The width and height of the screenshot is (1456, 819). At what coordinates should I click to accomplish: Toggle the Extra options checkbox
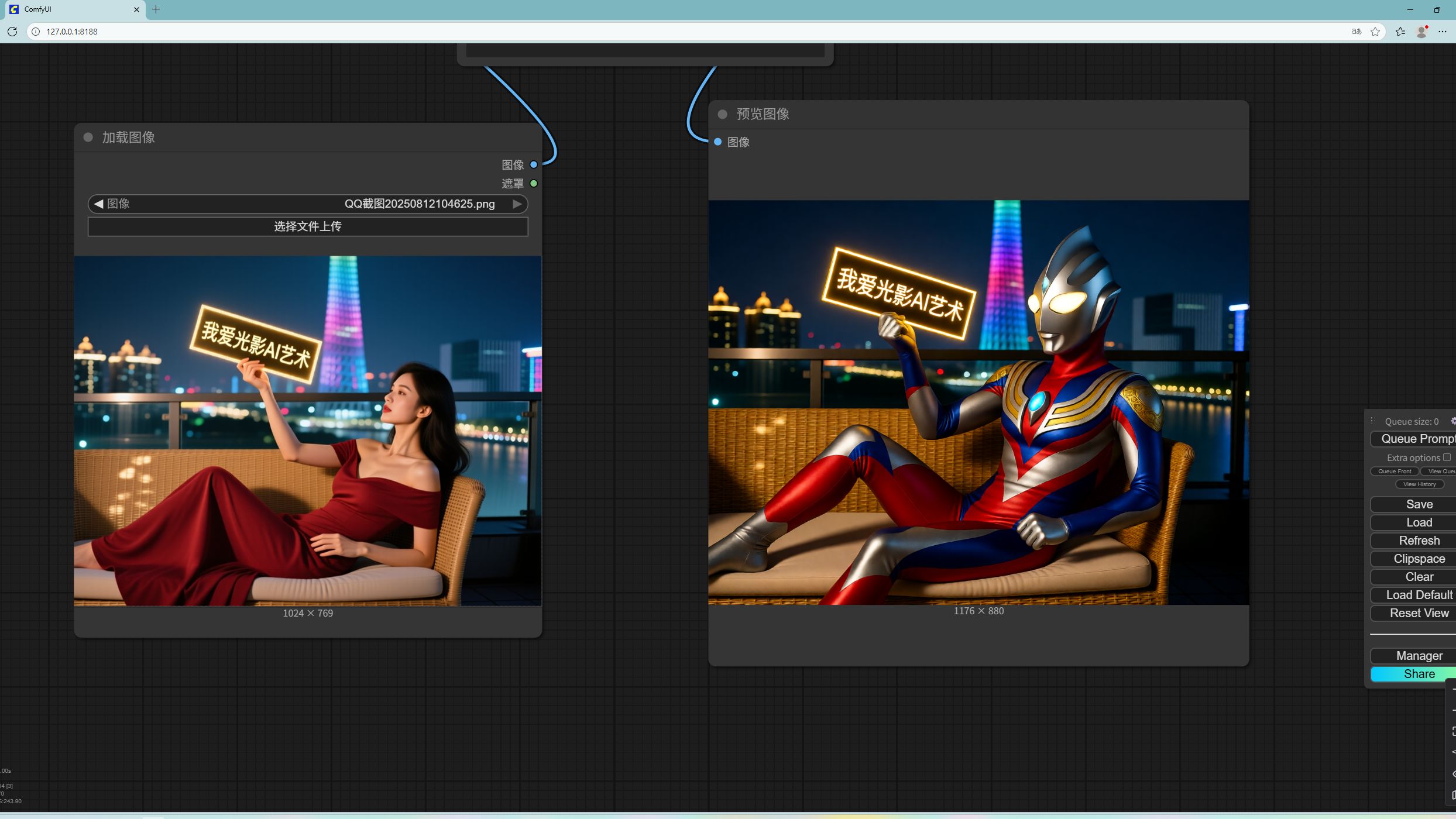click(1447, 457)
